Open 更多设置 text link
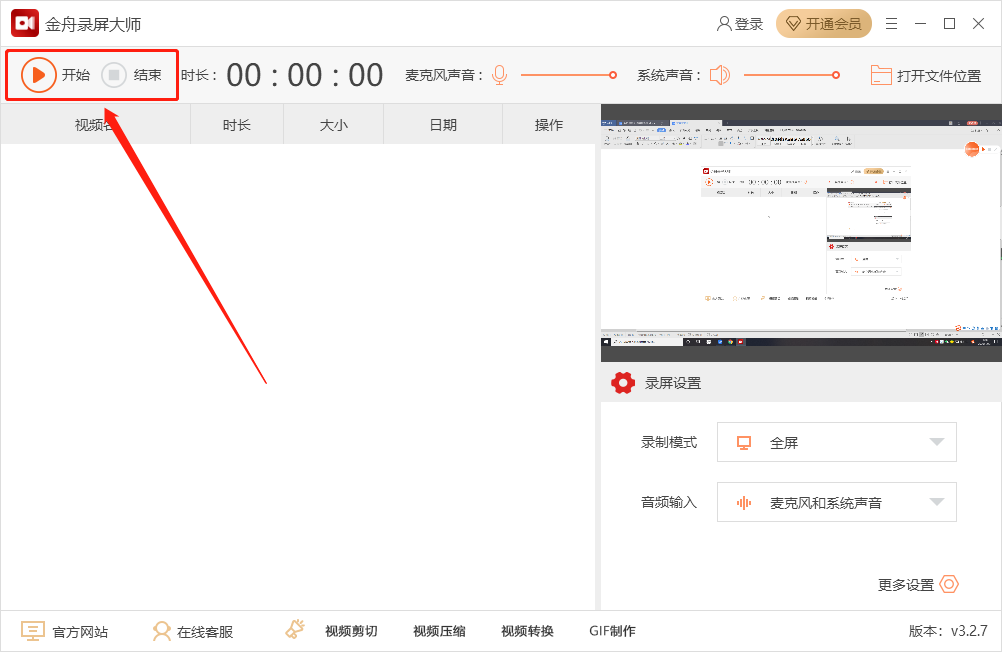The image size is (1002, 652). pos(906,585)
